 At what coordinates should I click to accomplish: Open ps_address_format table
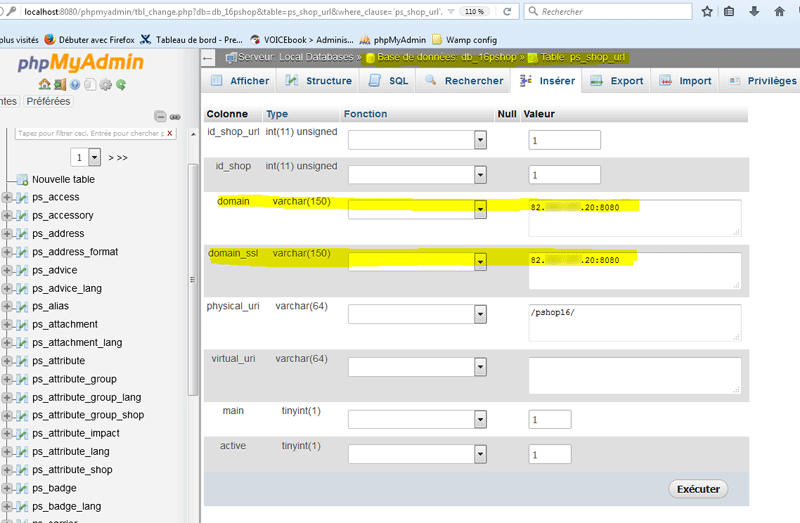[x=75, y=252]
